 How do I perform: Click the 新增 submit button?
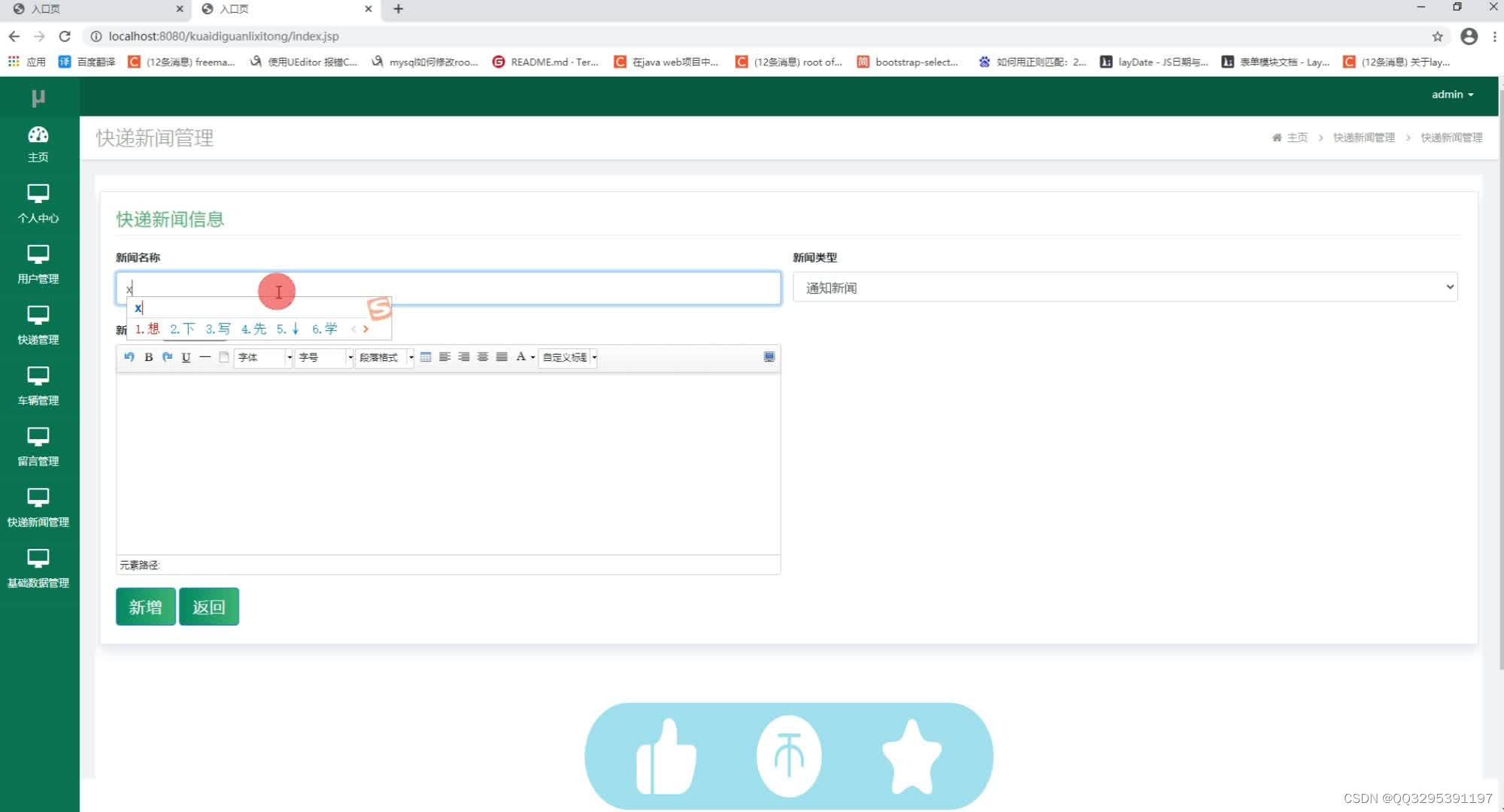click(146, 607)
